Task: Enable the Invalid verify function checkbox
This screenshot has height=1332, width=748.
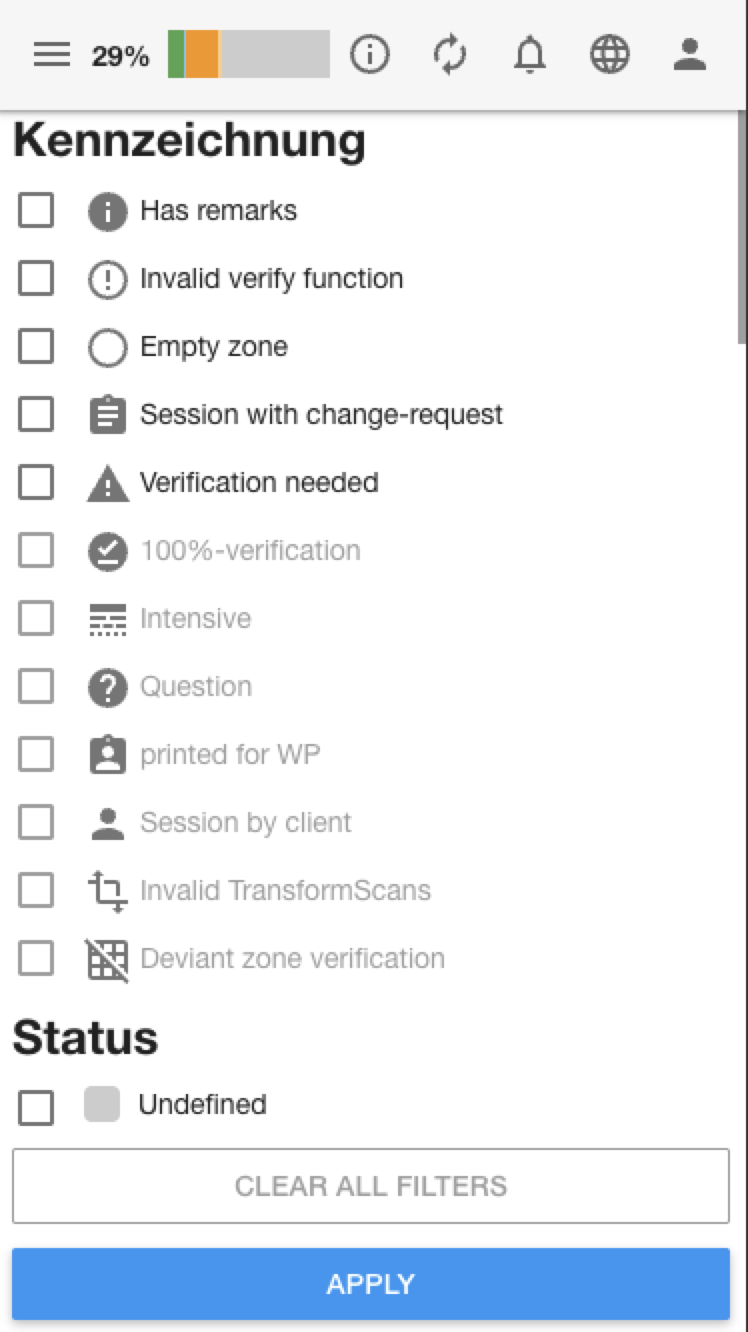Action: point(36,279)
